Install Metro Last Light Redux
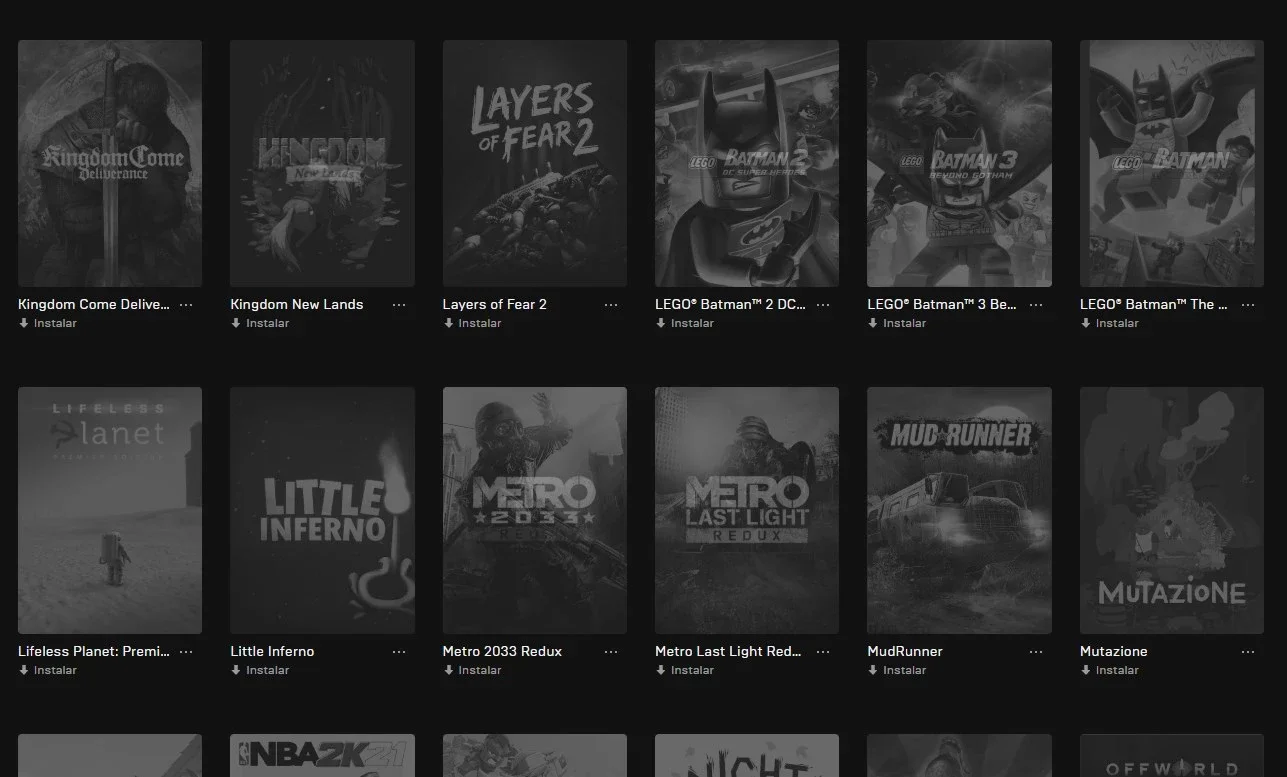 685,670
